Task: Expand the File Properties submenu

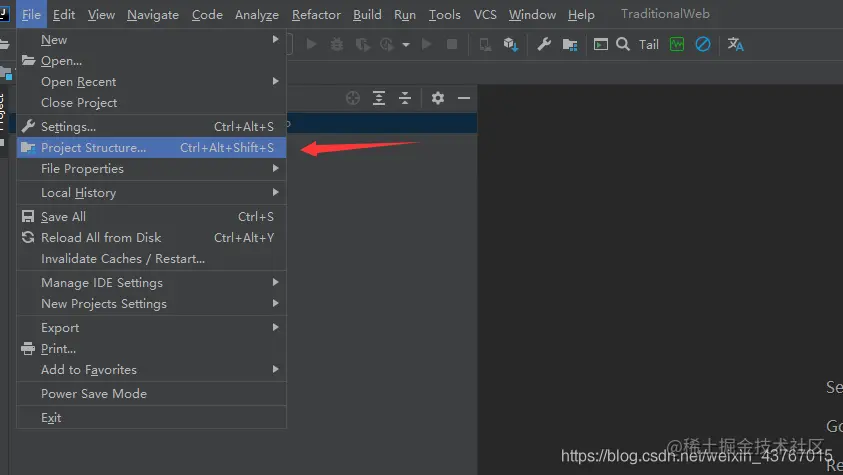Action: click(152, 169)
